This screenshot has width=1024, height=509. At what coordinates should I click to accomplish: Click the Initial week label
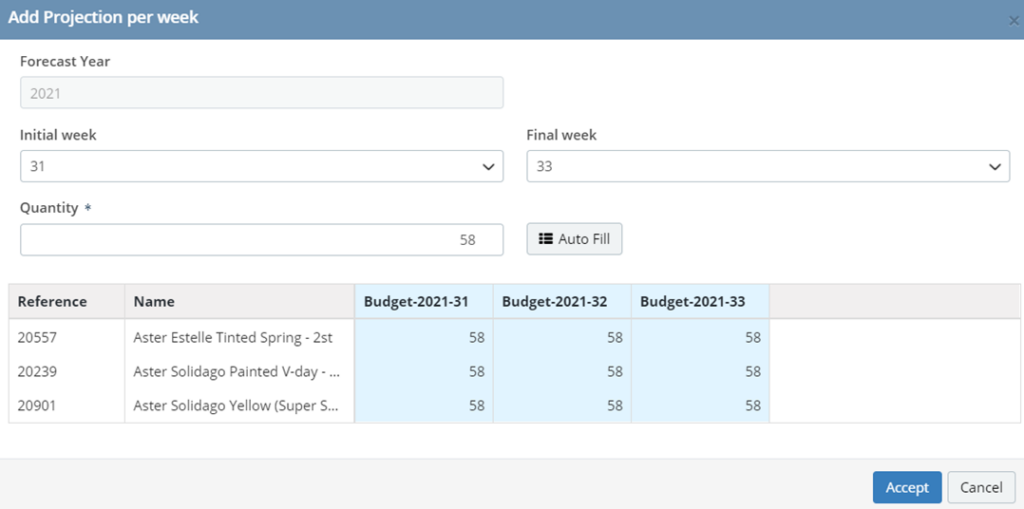pos(58,135)
